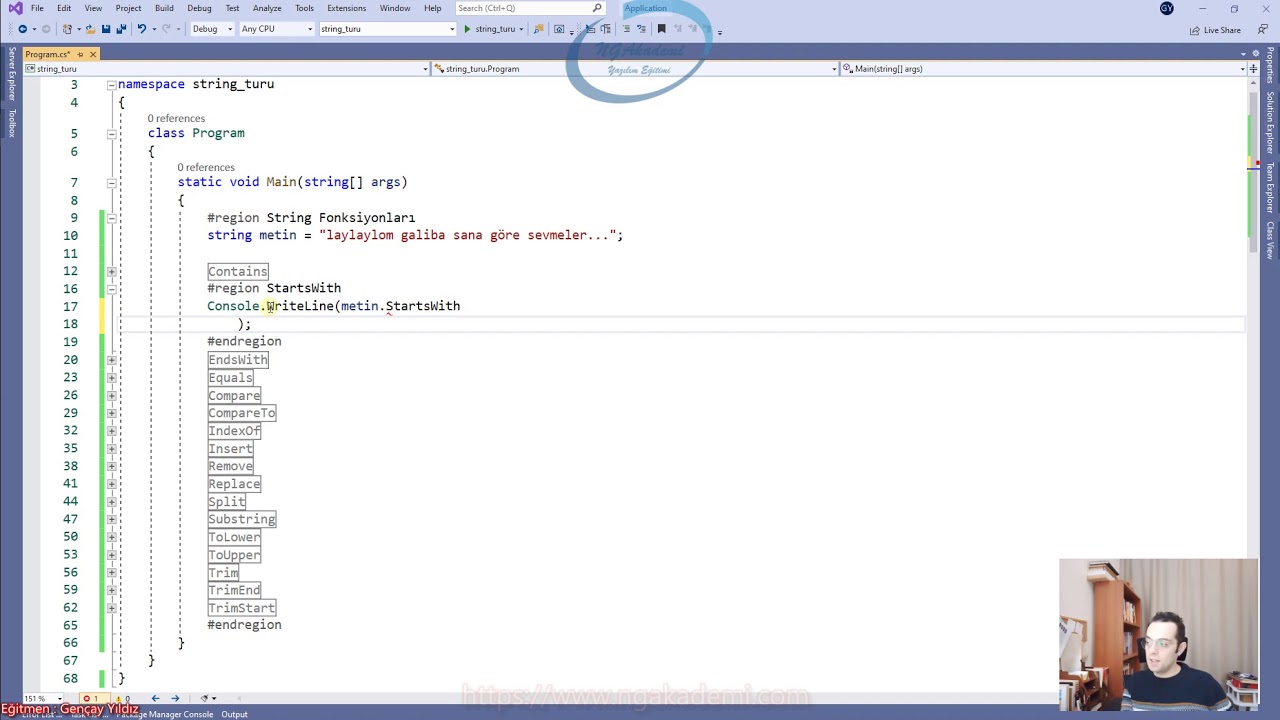Image resolution: width=1280 pixels, height=720 pixels.
Task: Click the error count indicator in status strip
Action: [91, 698]
